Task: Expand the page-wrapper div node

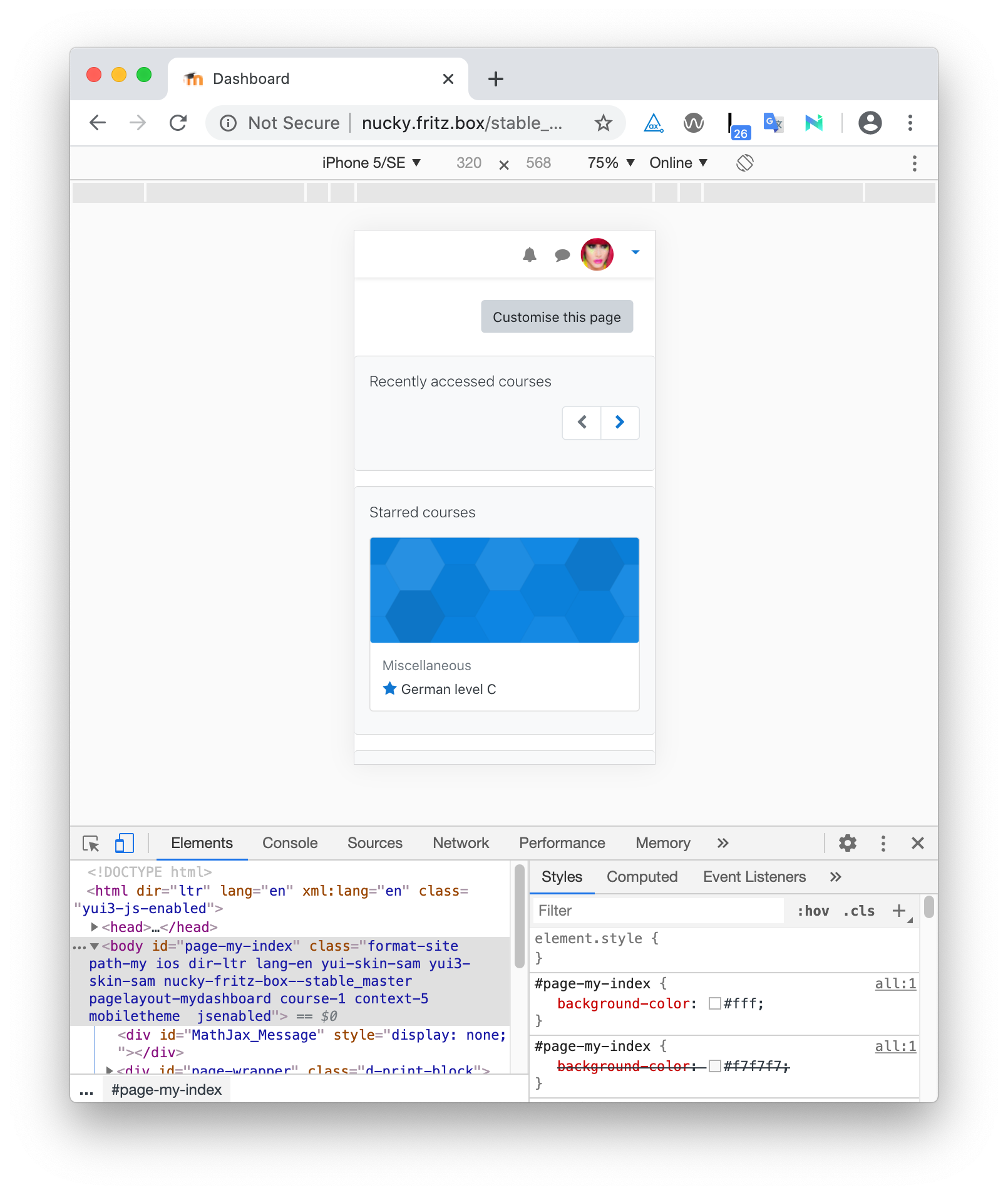Action: (110, 1070)
